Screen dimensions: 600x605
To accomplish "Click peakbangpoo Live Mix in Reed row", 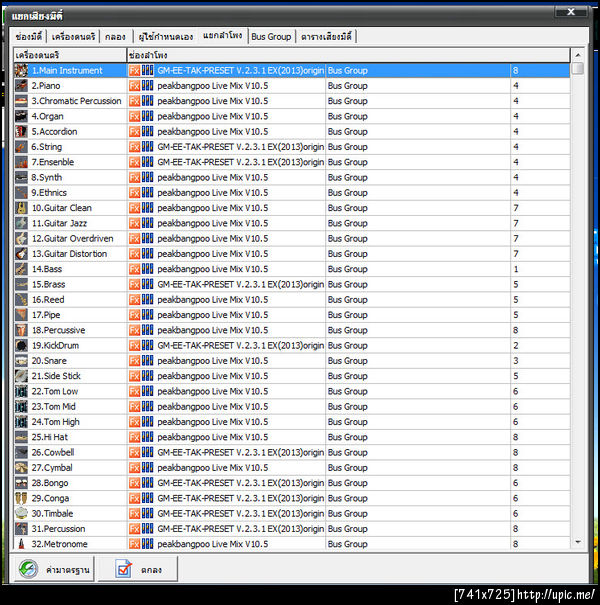I will click(213, 299).
